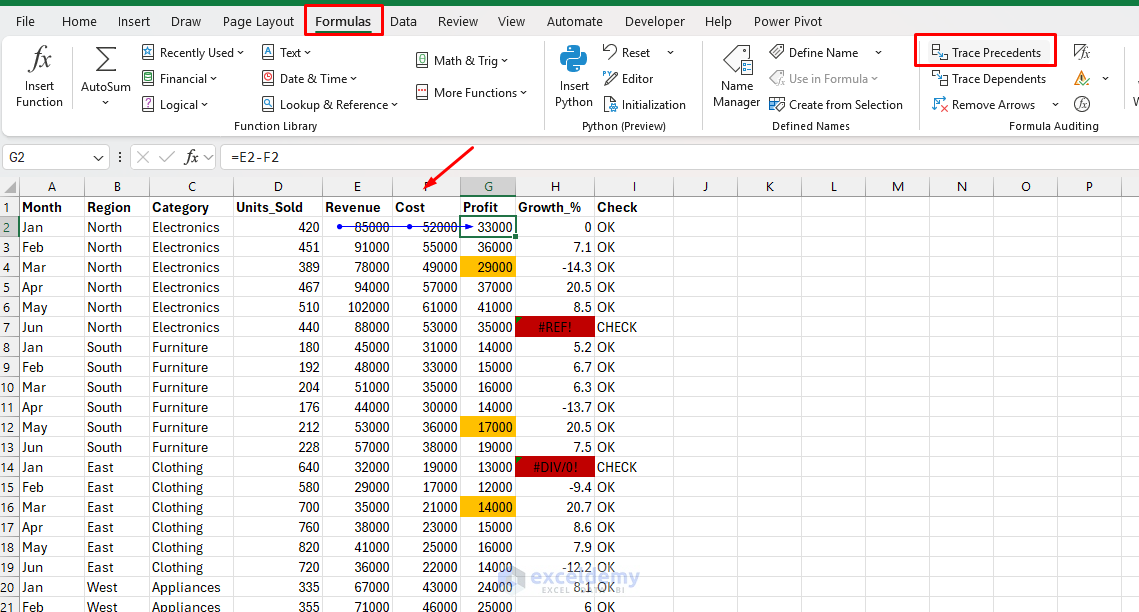Cancel formula entry with X icon
Screen dimensions: 1139x612
[x=143, y=157]
